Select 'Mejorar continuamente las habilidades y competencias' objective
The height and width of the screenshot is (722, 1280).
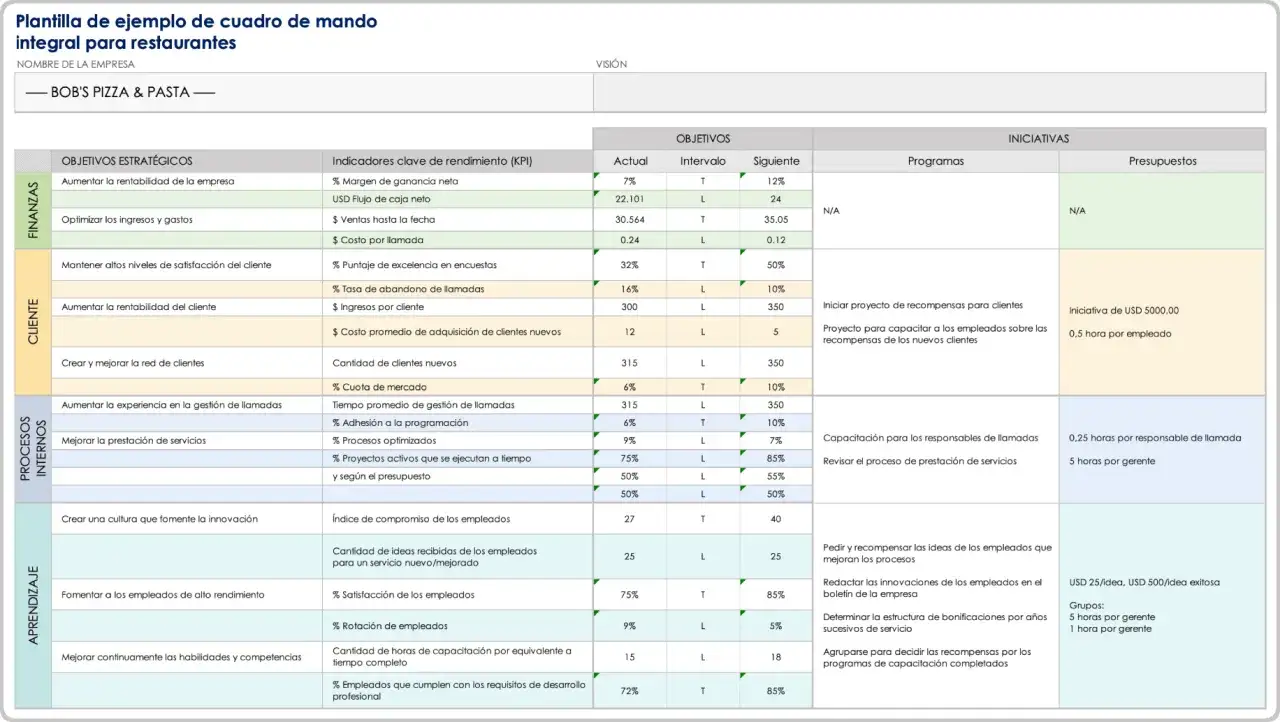[x=181, y=657]
